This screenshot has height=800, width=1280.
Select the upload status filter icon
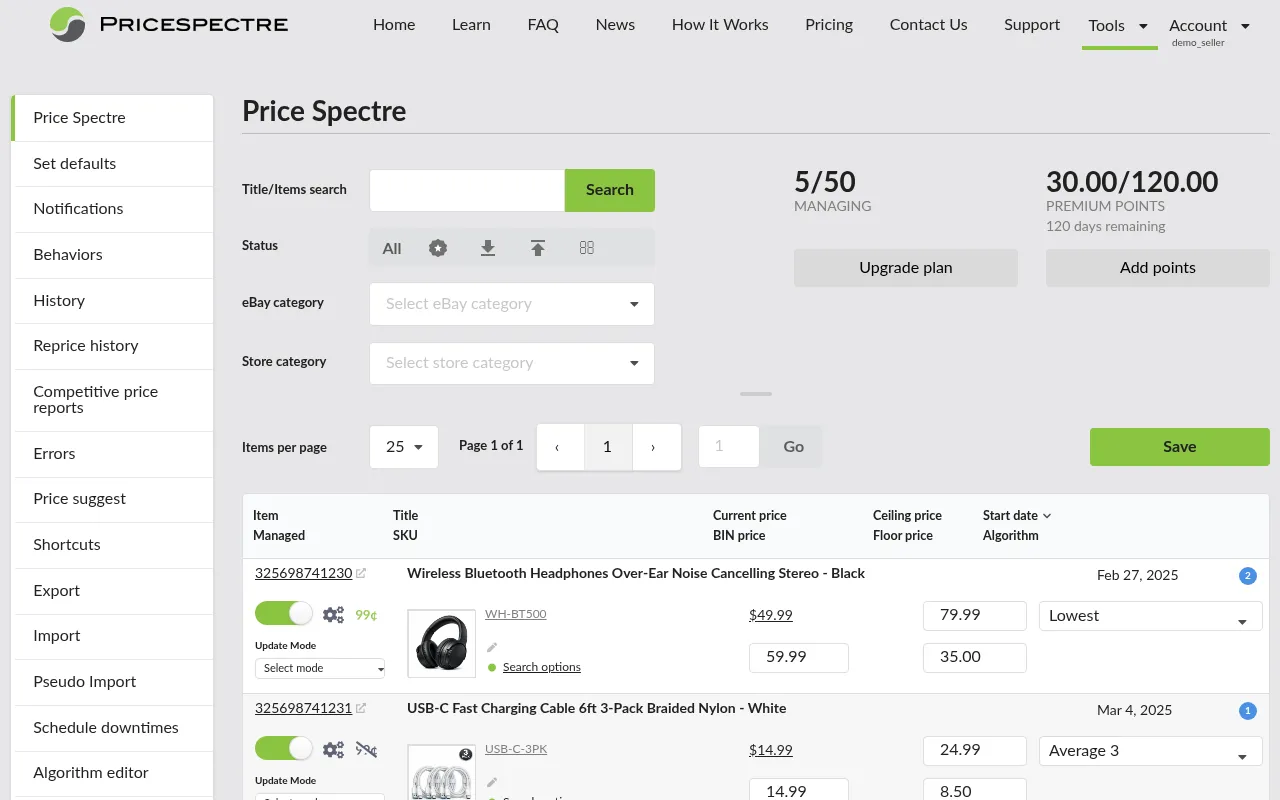(x=537, y=247)
